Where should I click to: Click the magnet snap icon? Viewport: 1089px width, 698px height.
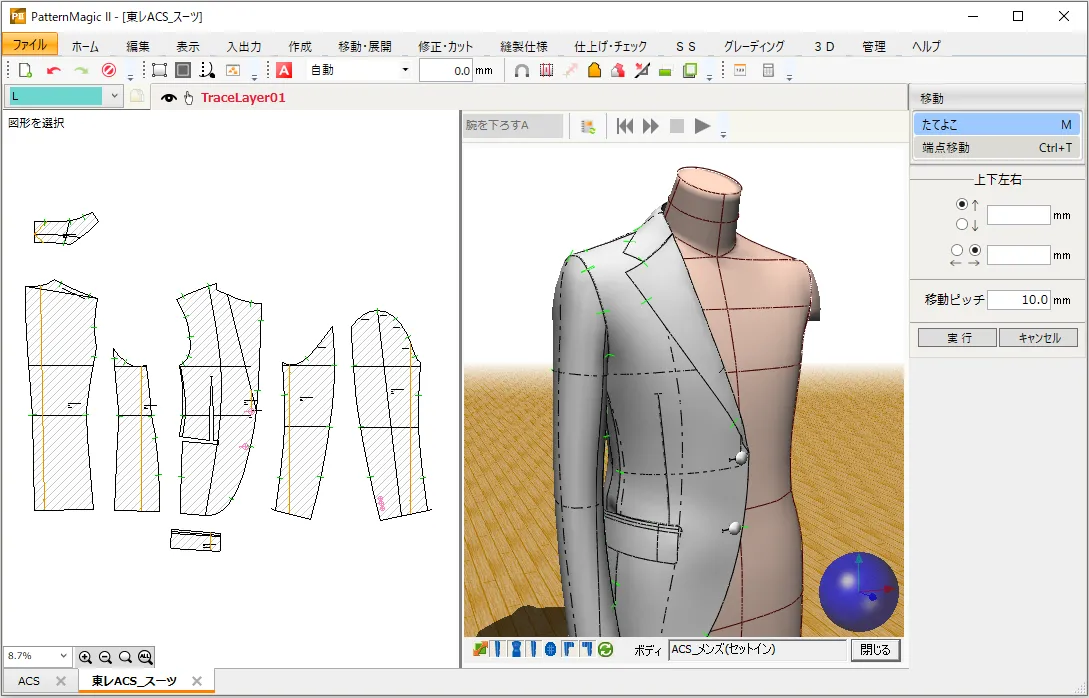[x=521, y=70]
